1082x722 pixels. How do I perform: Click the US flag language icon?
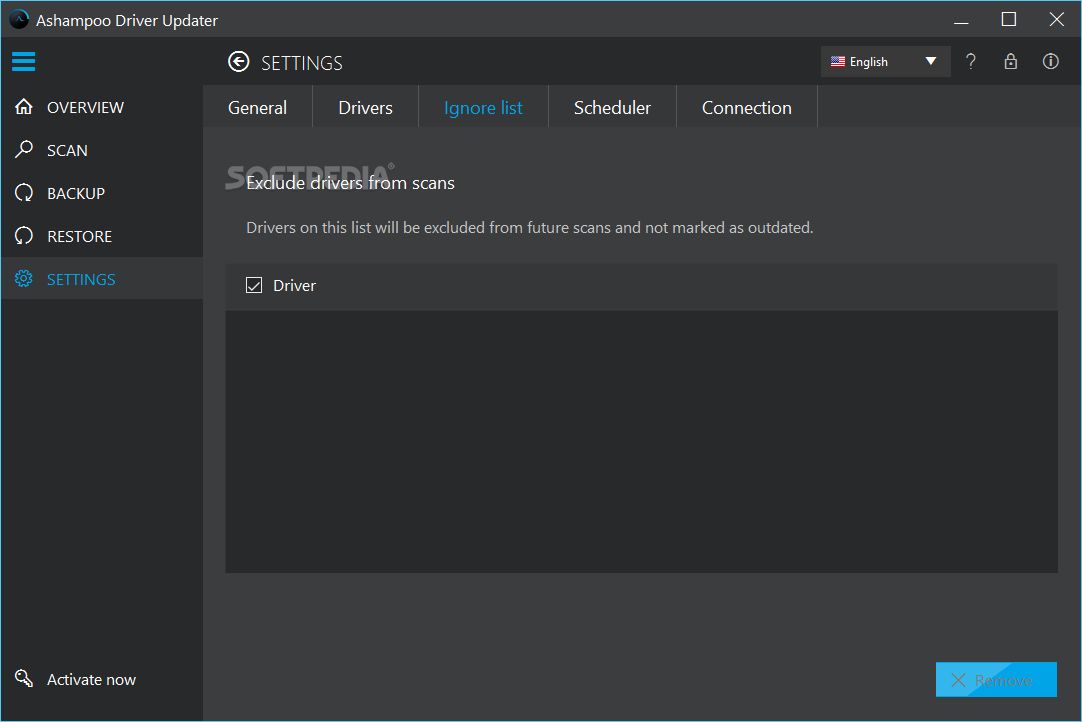tap(838, 61)
